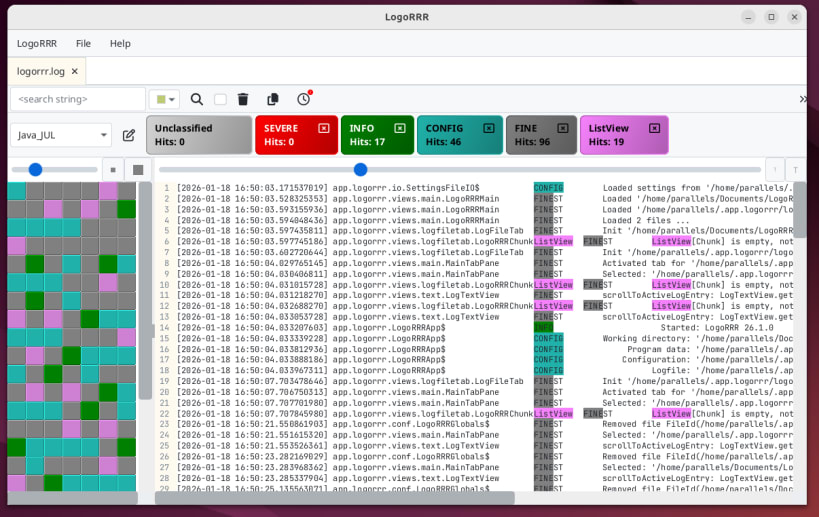Open the LogoRRR menu
This screenshot has width=819, height=517.
point(37,43)
